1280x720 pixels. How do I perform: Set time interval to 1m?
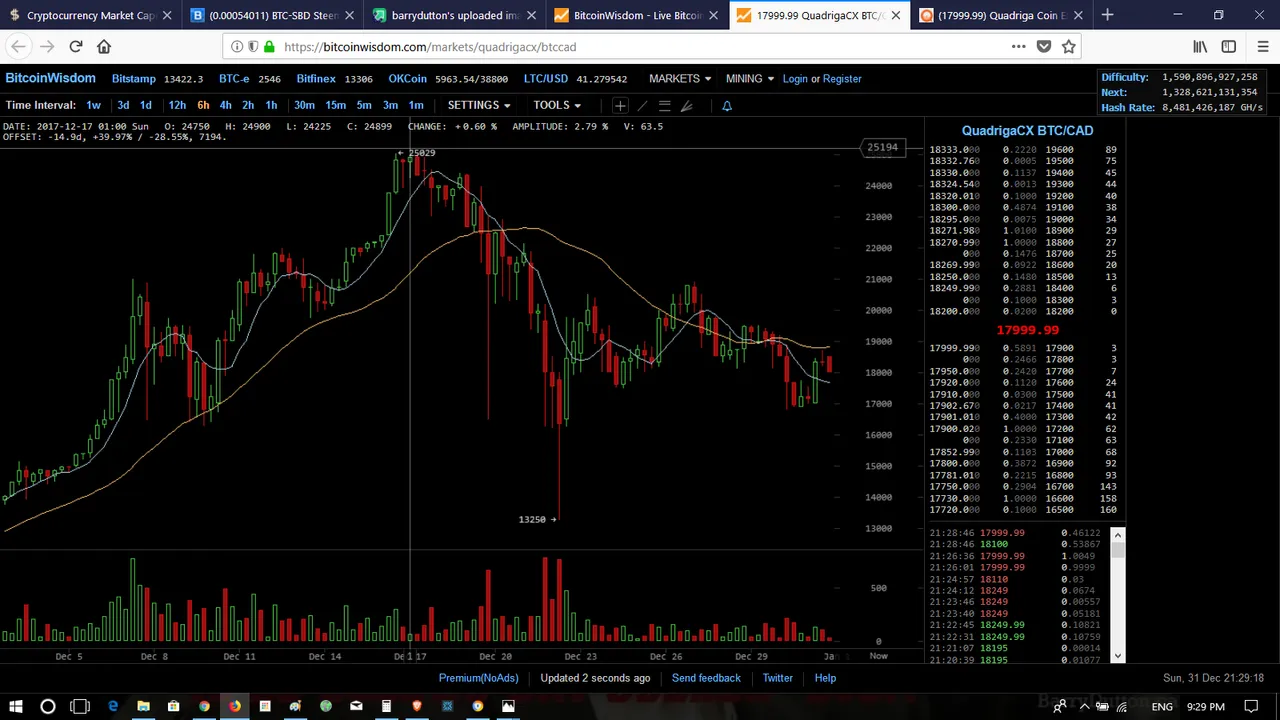(416, 105)
